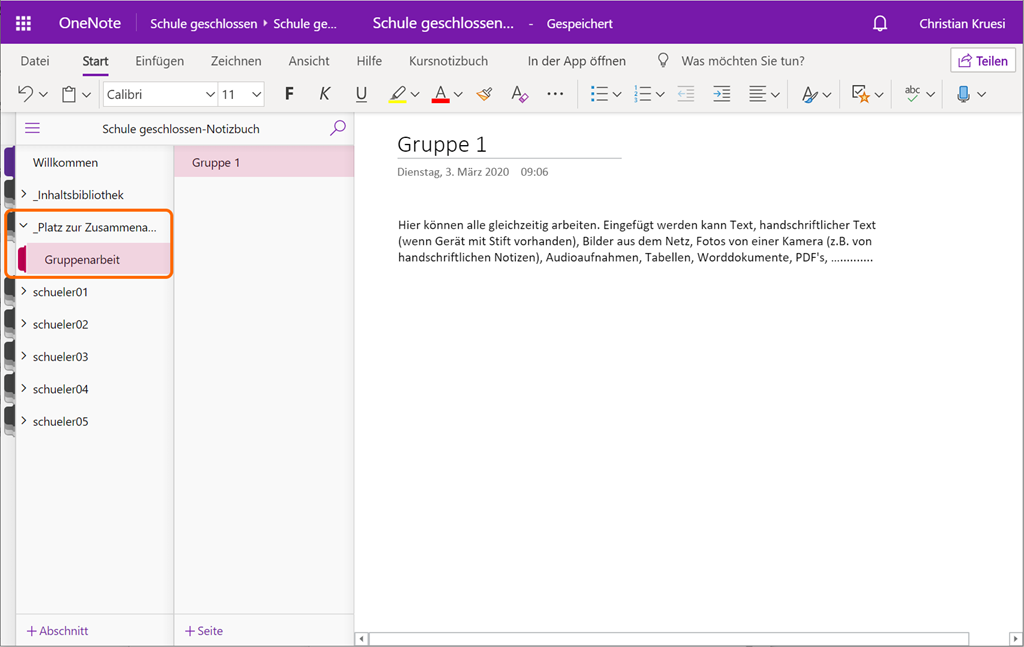Viewport: 1024px width, 647px height.
Task: Click the clear formatting icon
Action: [x=519, y=94]
